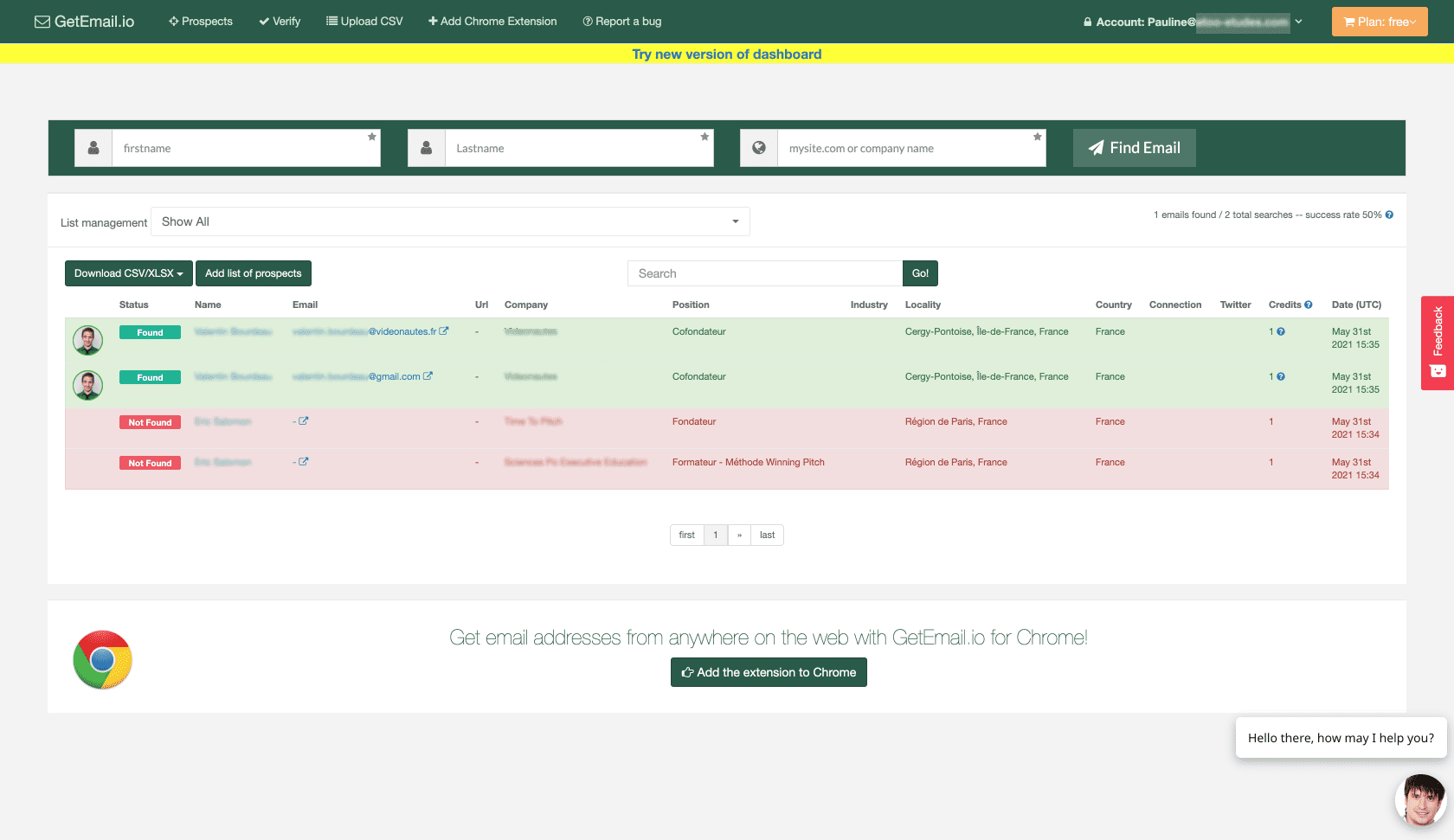Click Formateur - Méthode Winning Pitch cell
Screen dimensions: 1454x840
[749, 462]
